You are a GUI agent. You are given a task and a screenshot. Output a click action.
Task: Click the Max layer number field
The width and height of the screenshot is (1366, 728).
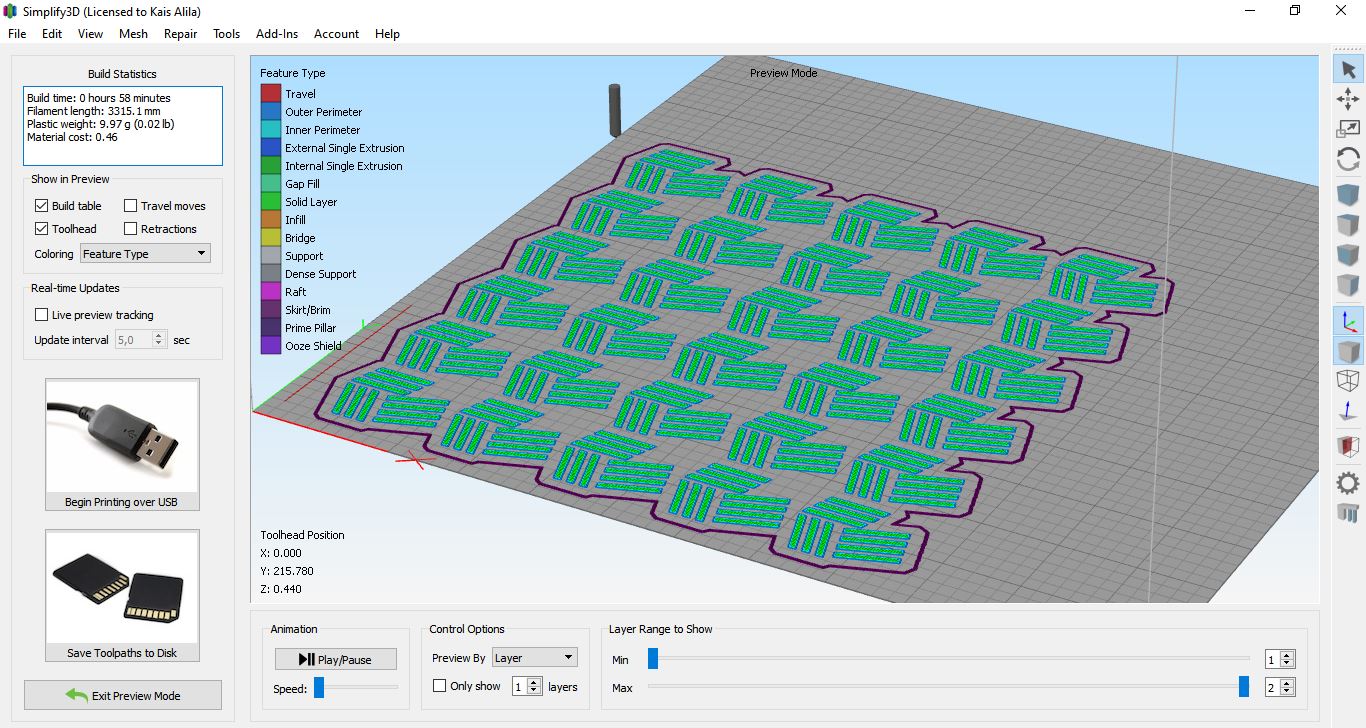click(1273, 688)
